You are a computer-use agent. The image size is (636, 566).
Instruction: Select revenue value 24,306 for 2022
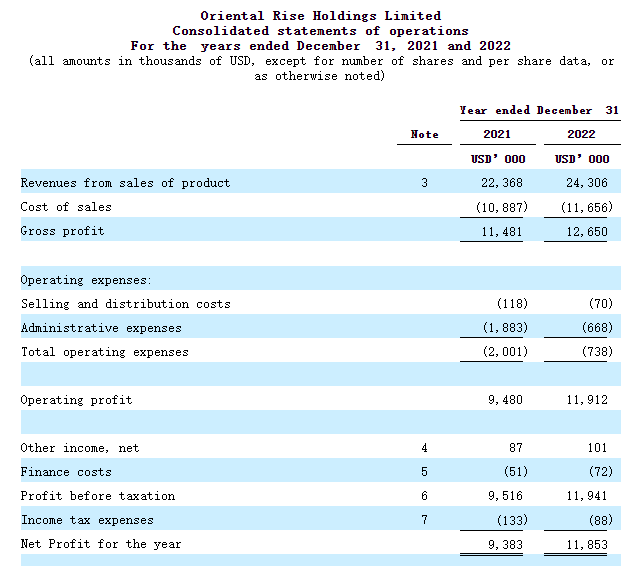pos(587,183)
